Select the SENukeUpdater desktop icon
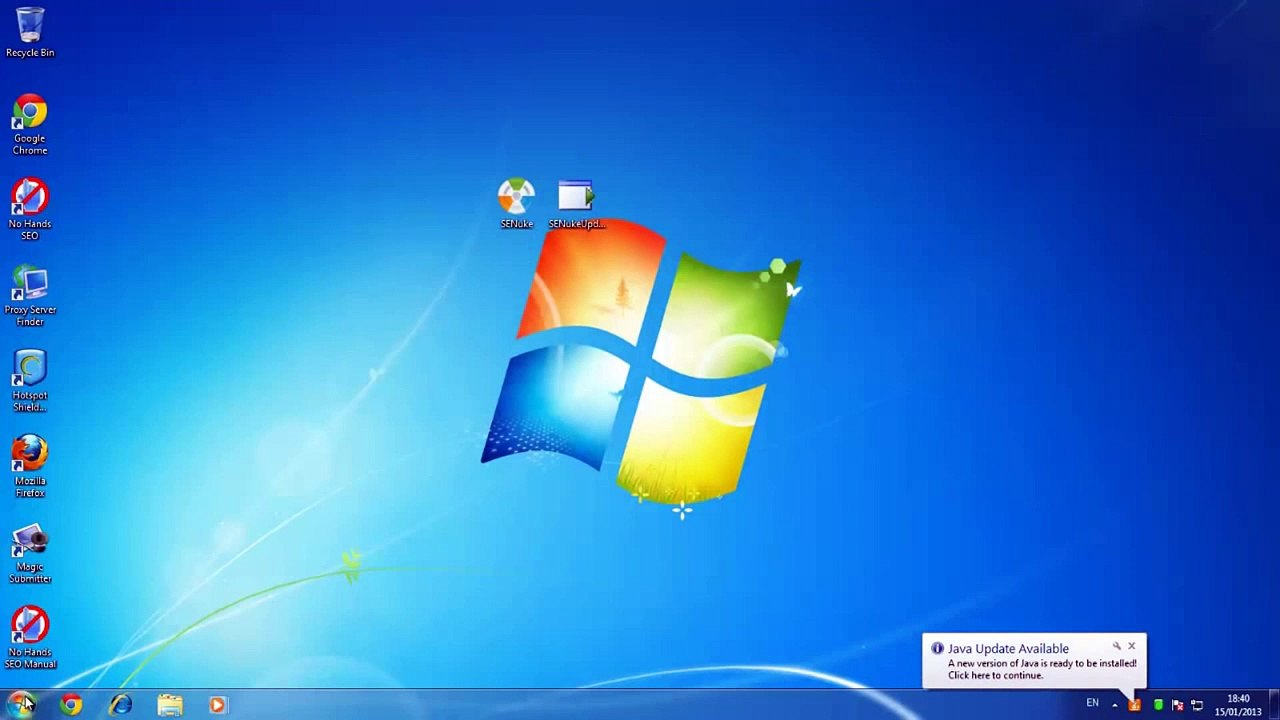The image size is (1280, 720). pos(576,204)
